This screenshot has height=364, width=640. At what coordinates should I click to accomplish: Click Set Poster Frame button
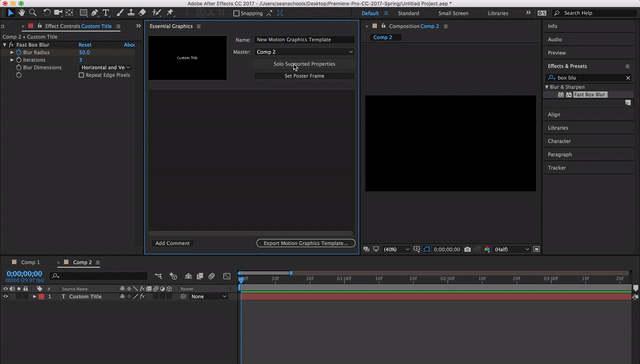(304, 76)
